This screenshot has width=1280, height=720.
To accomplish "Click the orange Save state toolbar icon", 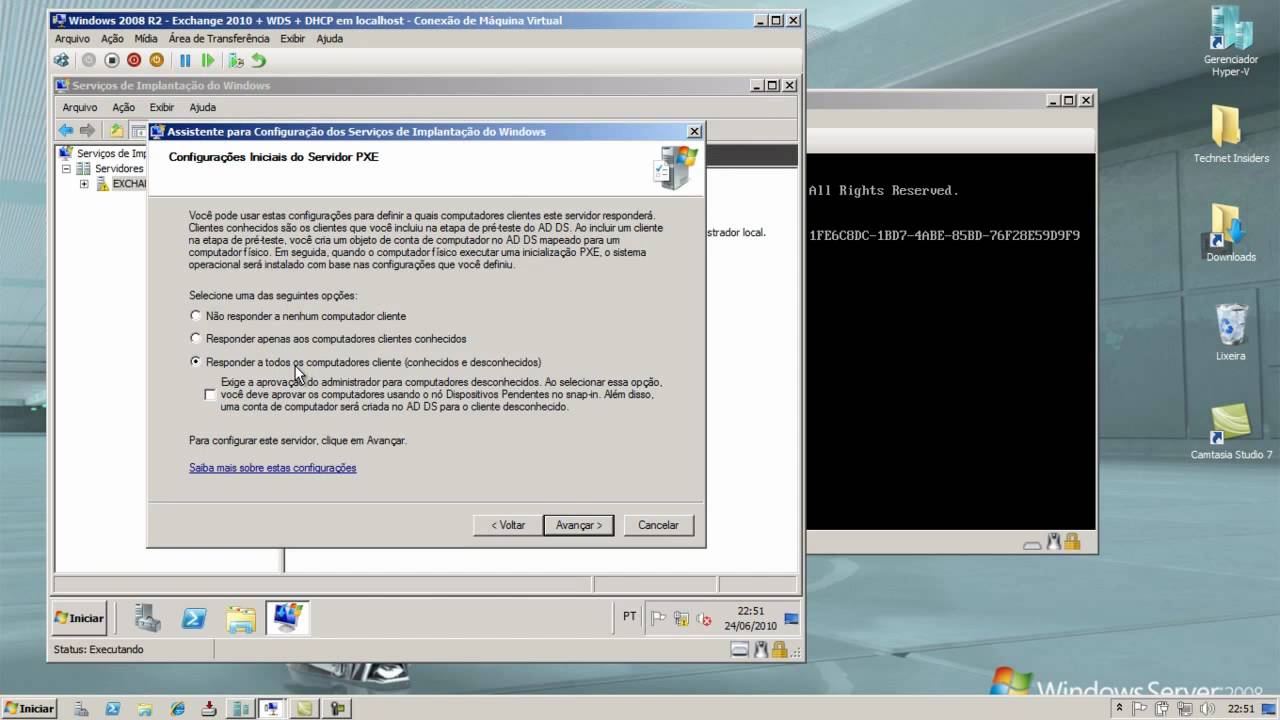I will tap(156, 60).
